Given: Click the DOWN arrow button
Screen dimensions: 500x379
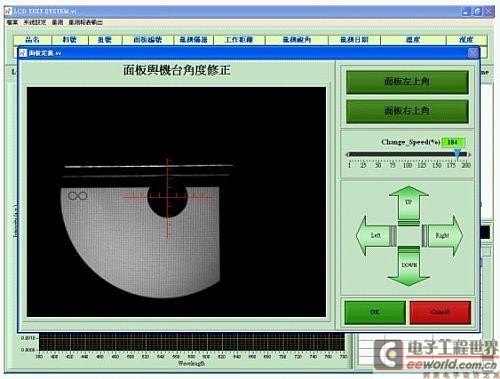Looking at the screenshot, I should [x=409, y=266].
